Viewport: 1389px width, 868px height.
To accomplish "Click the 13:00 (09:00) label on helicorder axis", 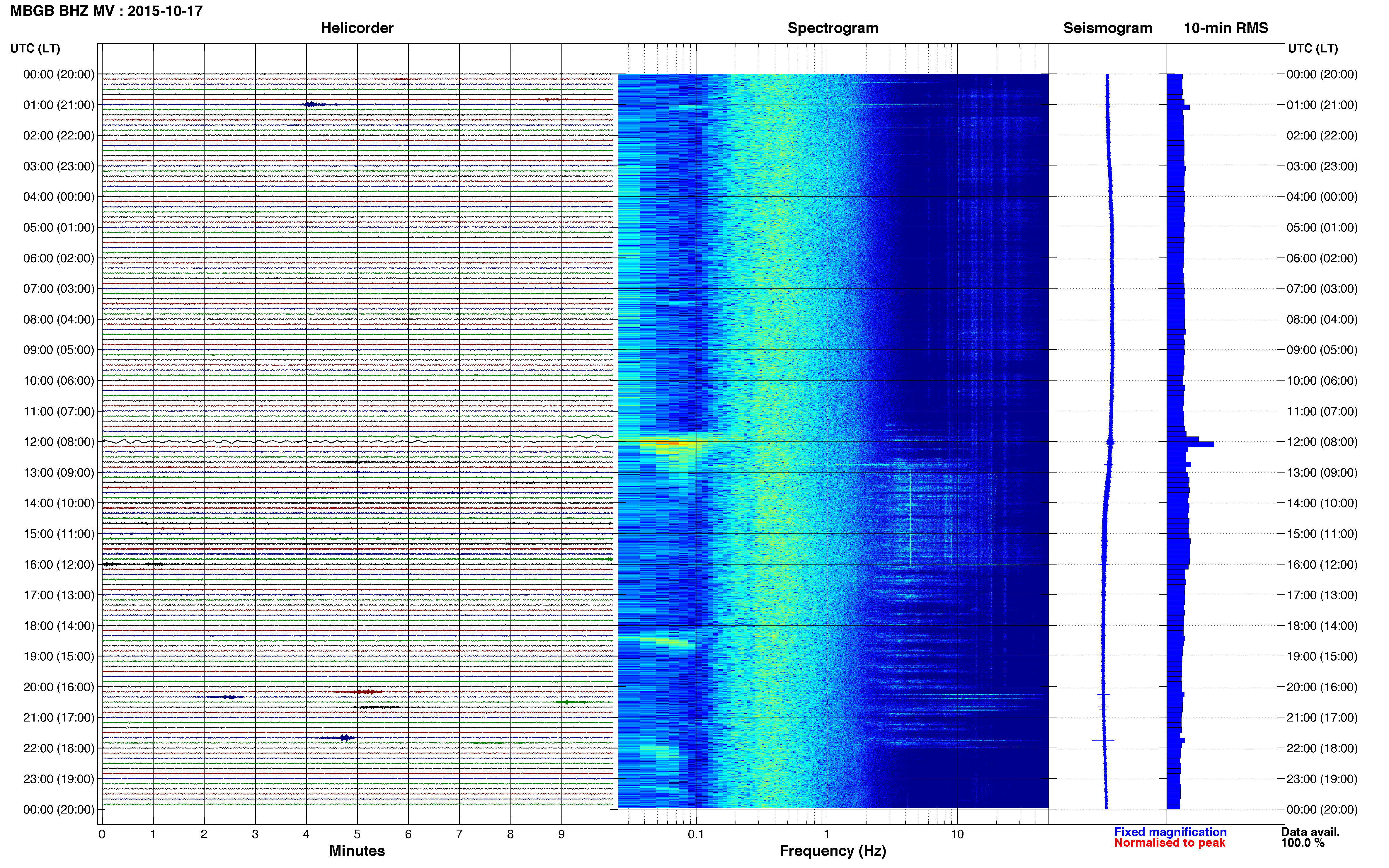I will point(59,473).
